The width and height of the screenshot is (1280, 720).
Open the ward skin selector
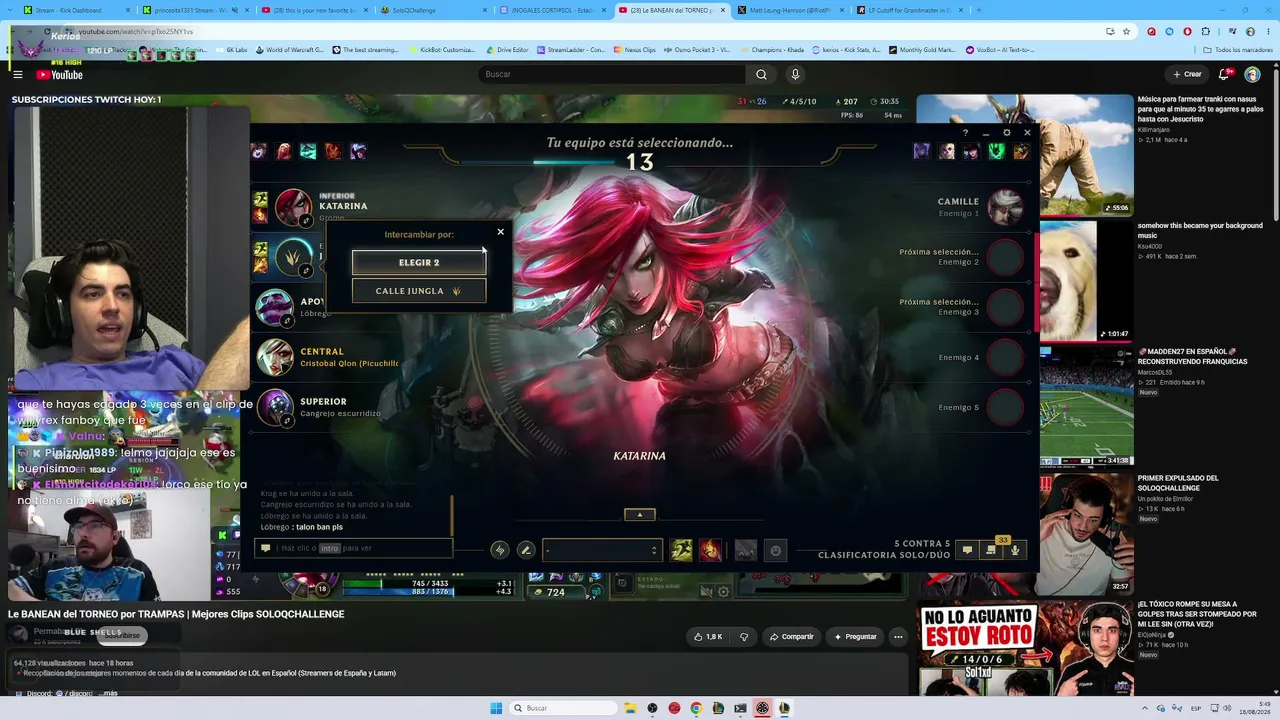click(x=745, y=550)
